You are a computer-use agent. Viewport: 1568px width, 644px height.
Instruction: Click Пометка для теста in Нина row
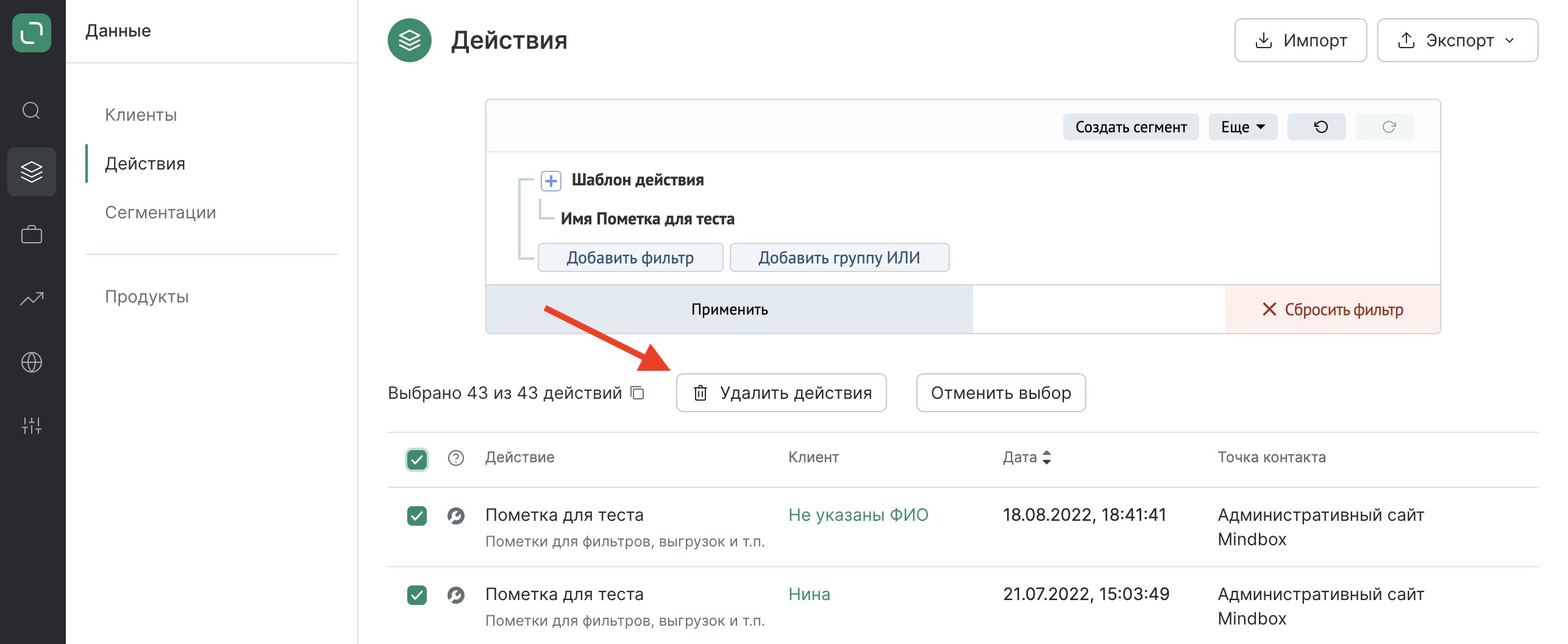[565, 594]
